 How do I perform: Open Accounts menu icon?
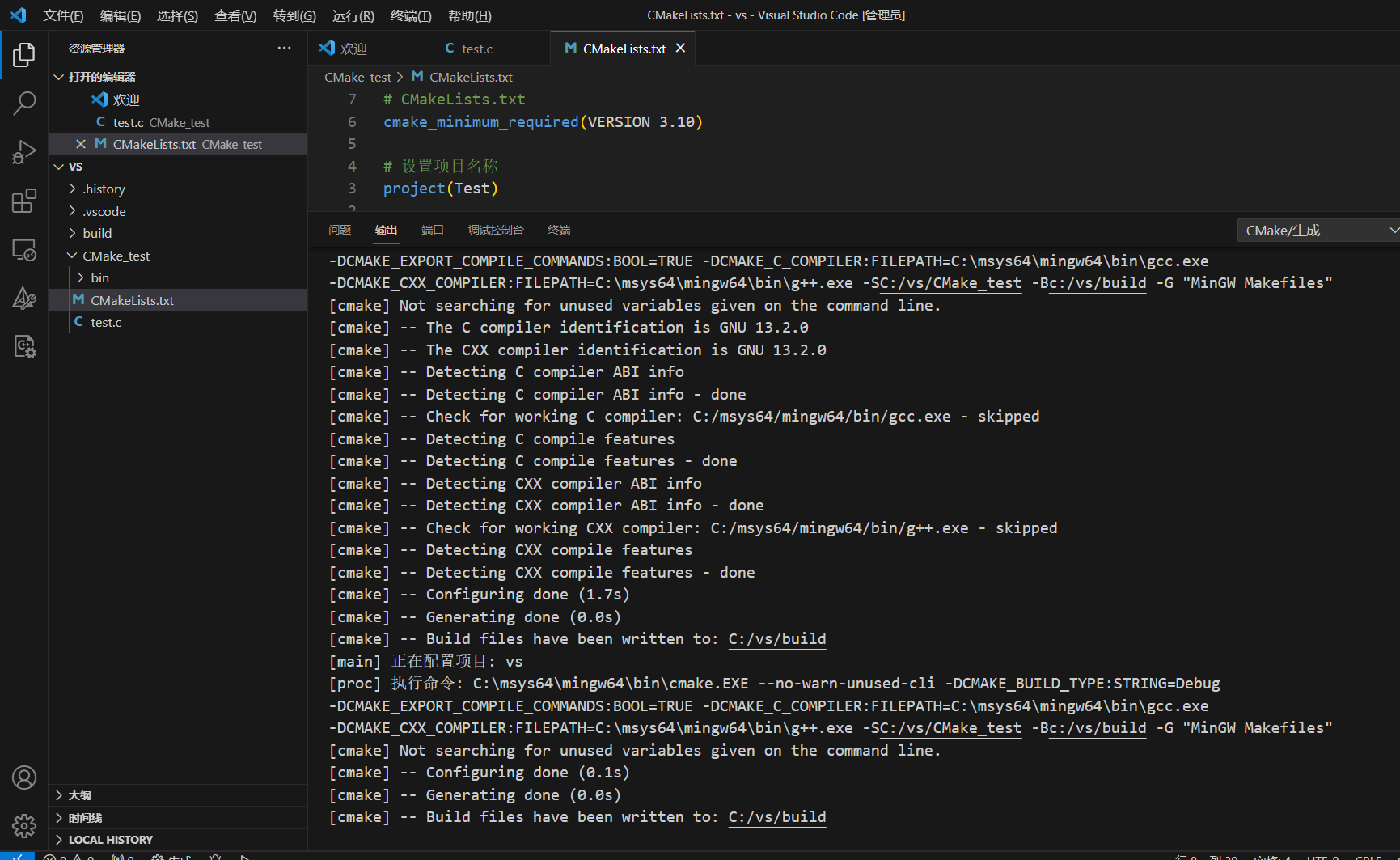(x=24, y=777)
